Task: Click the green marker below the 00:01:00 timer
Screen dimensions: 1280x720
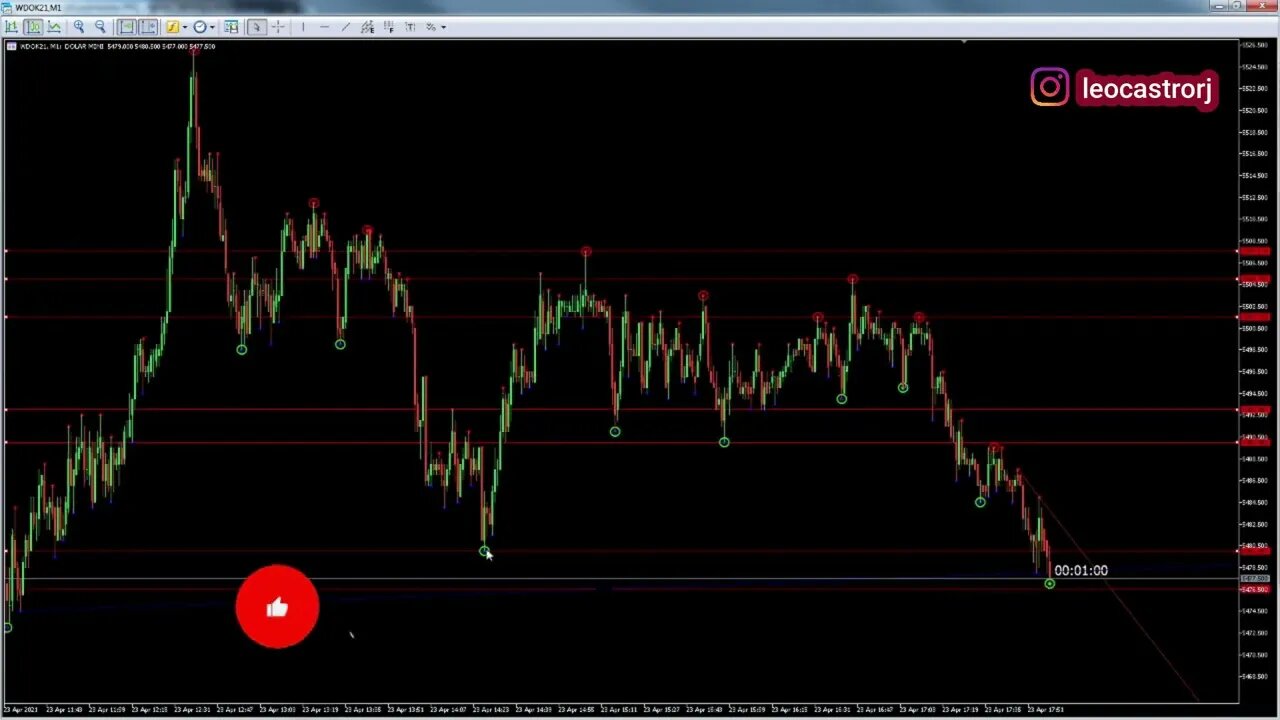Action: point(1049,583)
